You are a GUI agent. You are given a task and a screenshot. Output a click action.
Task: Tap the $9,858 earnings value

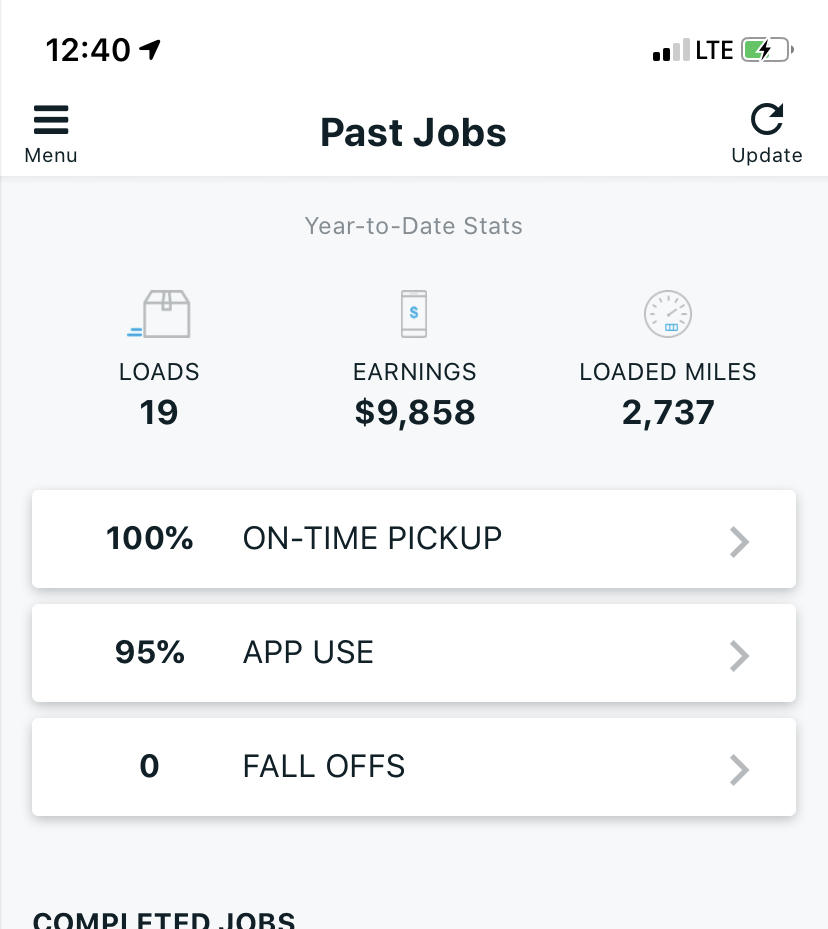click(x=414, y=412)
